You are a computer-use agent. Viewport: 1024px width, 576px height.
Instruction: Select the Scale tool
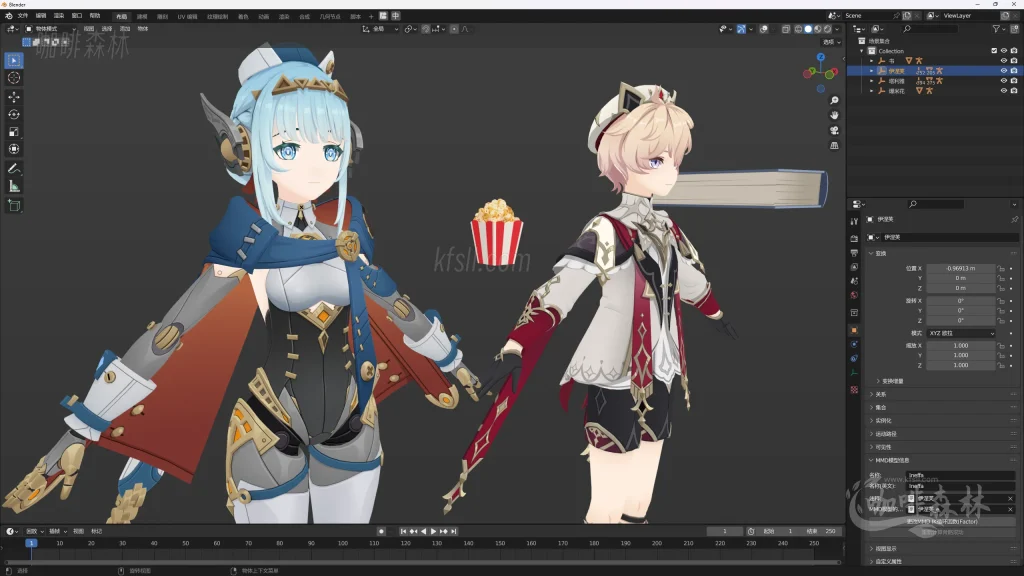point(14,132)
